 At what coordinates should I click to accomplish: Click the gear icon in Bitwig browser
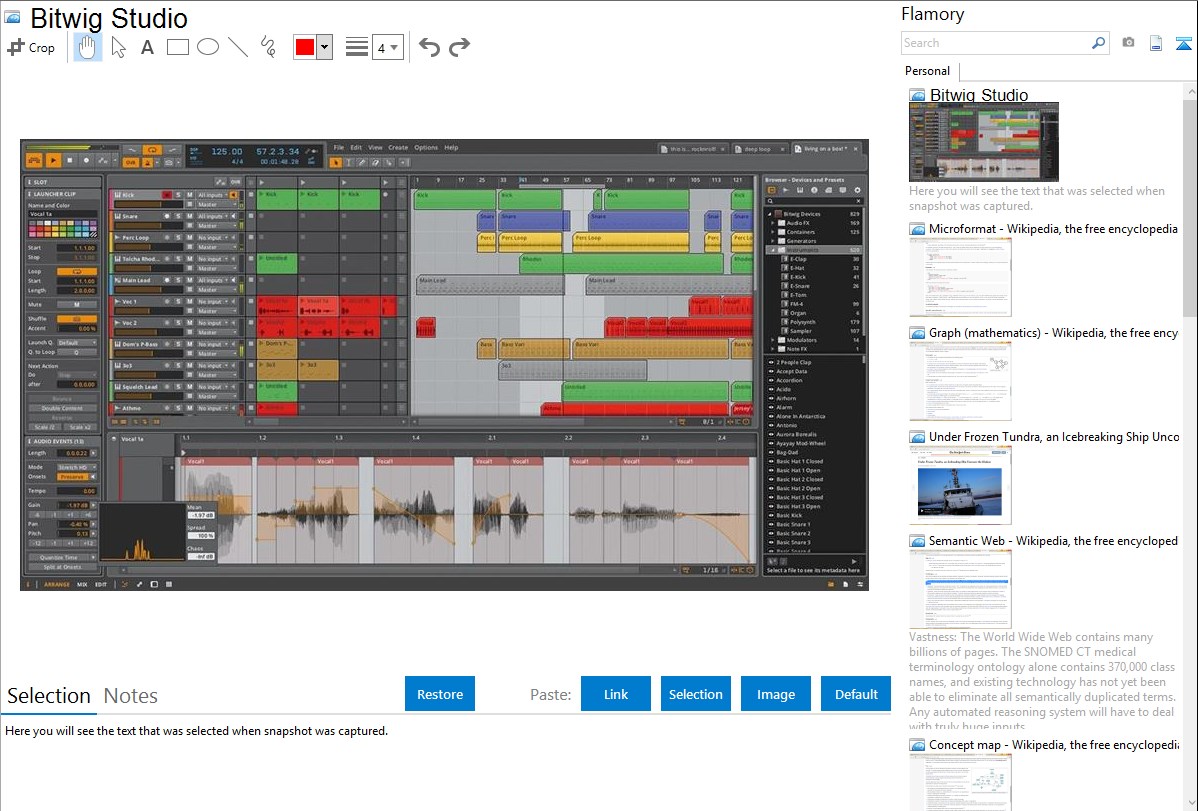(x=857, y=190)
